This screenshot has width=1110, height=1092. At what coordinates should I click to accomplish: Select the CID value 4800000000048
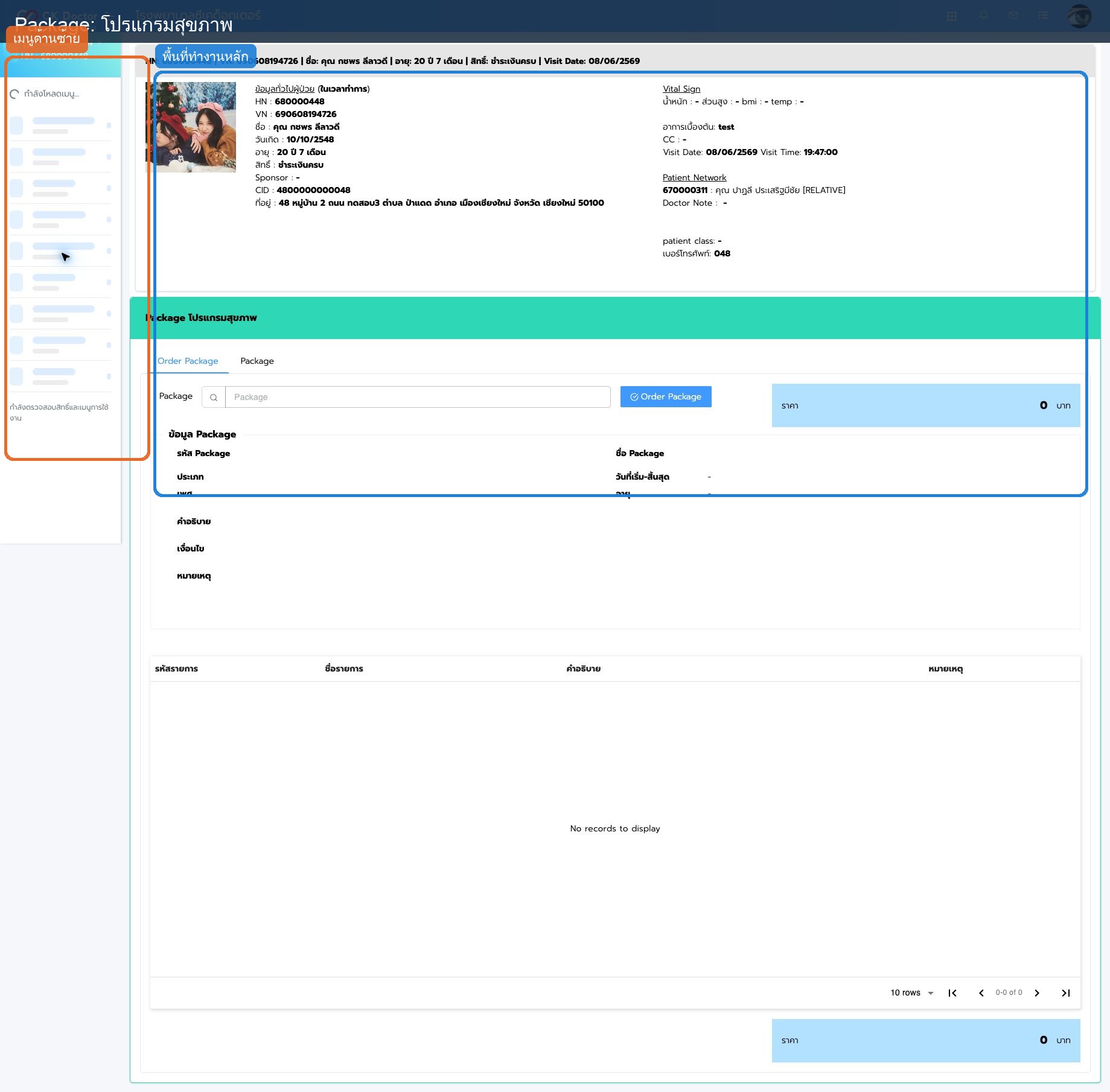click(x=313, y=190)
